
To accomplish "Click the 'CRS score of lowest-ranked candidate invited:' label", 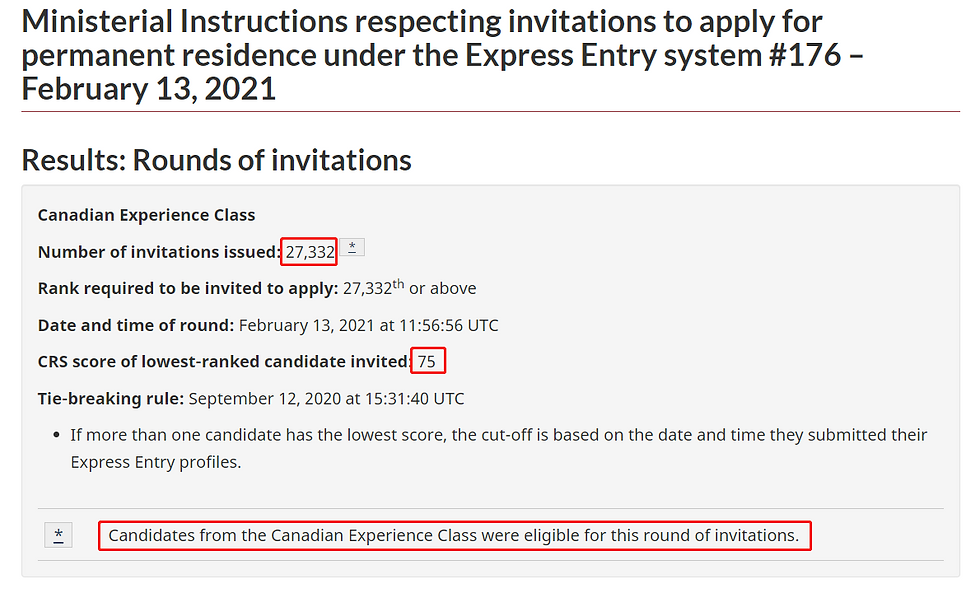I will tap(224, 362).
